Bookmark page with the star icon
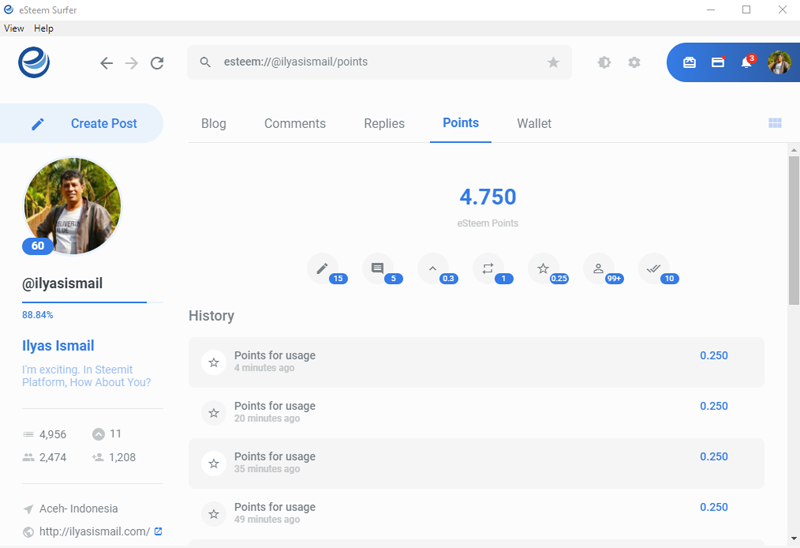Viewport: 800px width, 548px height. click(x=554, y=62)
